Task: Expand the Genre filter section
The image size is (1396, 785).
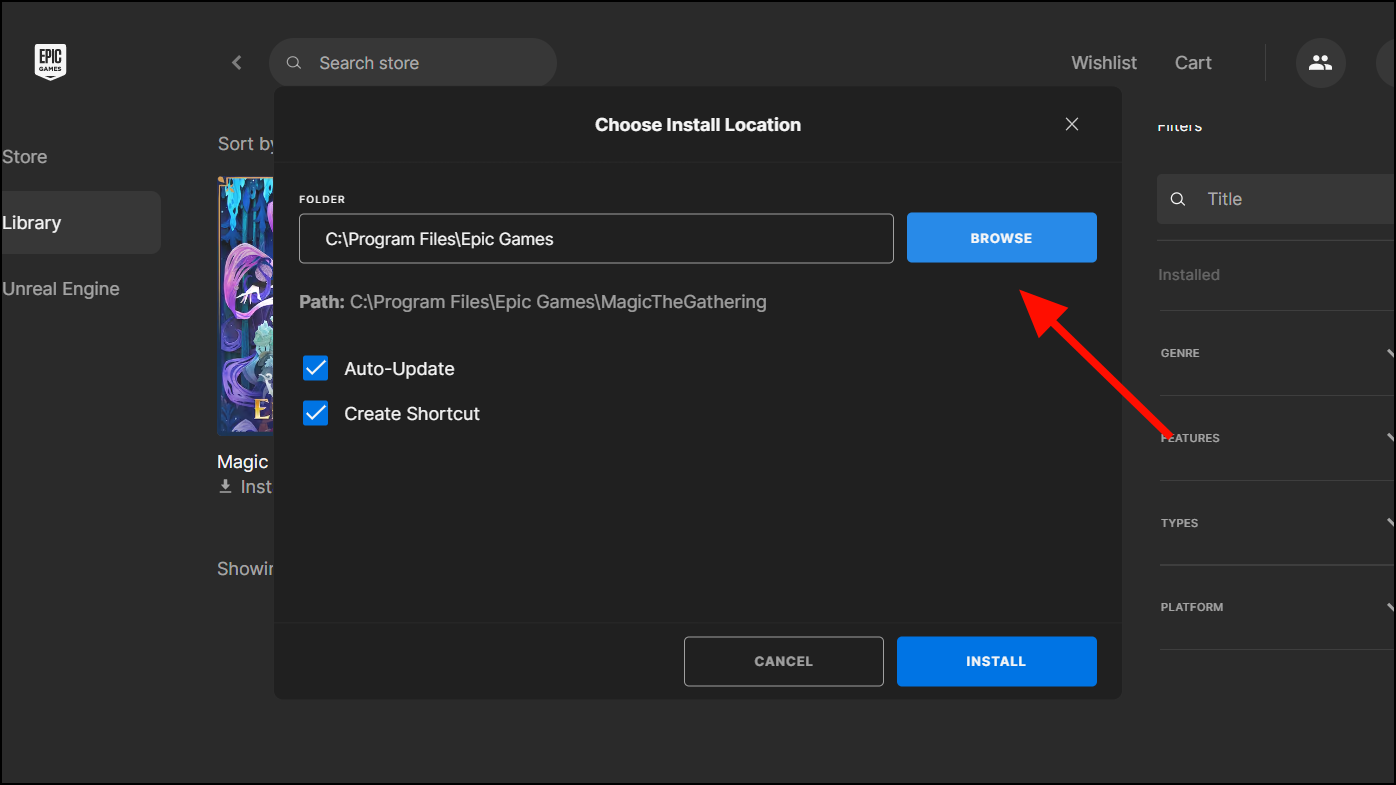Action: pos(1277,353)
